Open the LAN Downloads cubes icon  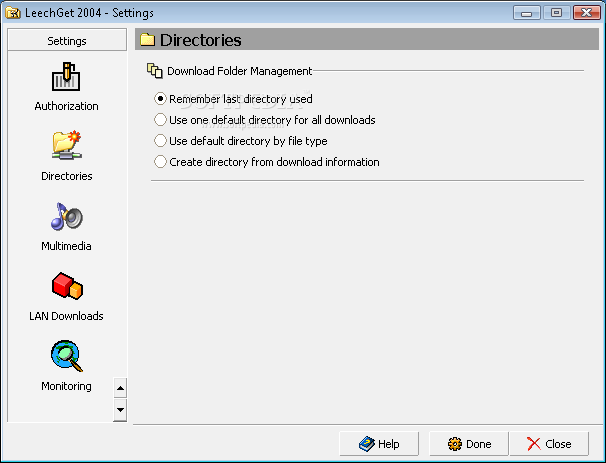(x=67, y=286)
